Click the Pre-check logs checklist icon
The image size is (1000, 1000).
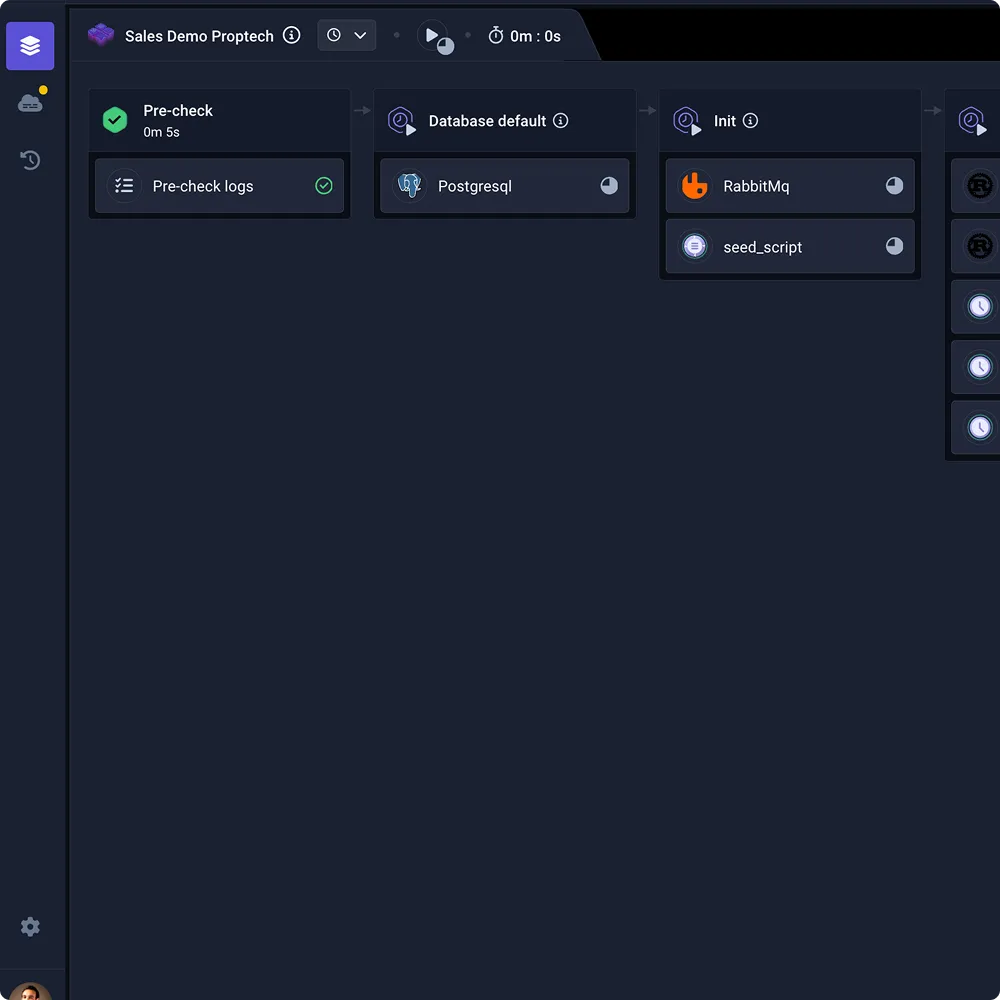(x=124, y=186)
